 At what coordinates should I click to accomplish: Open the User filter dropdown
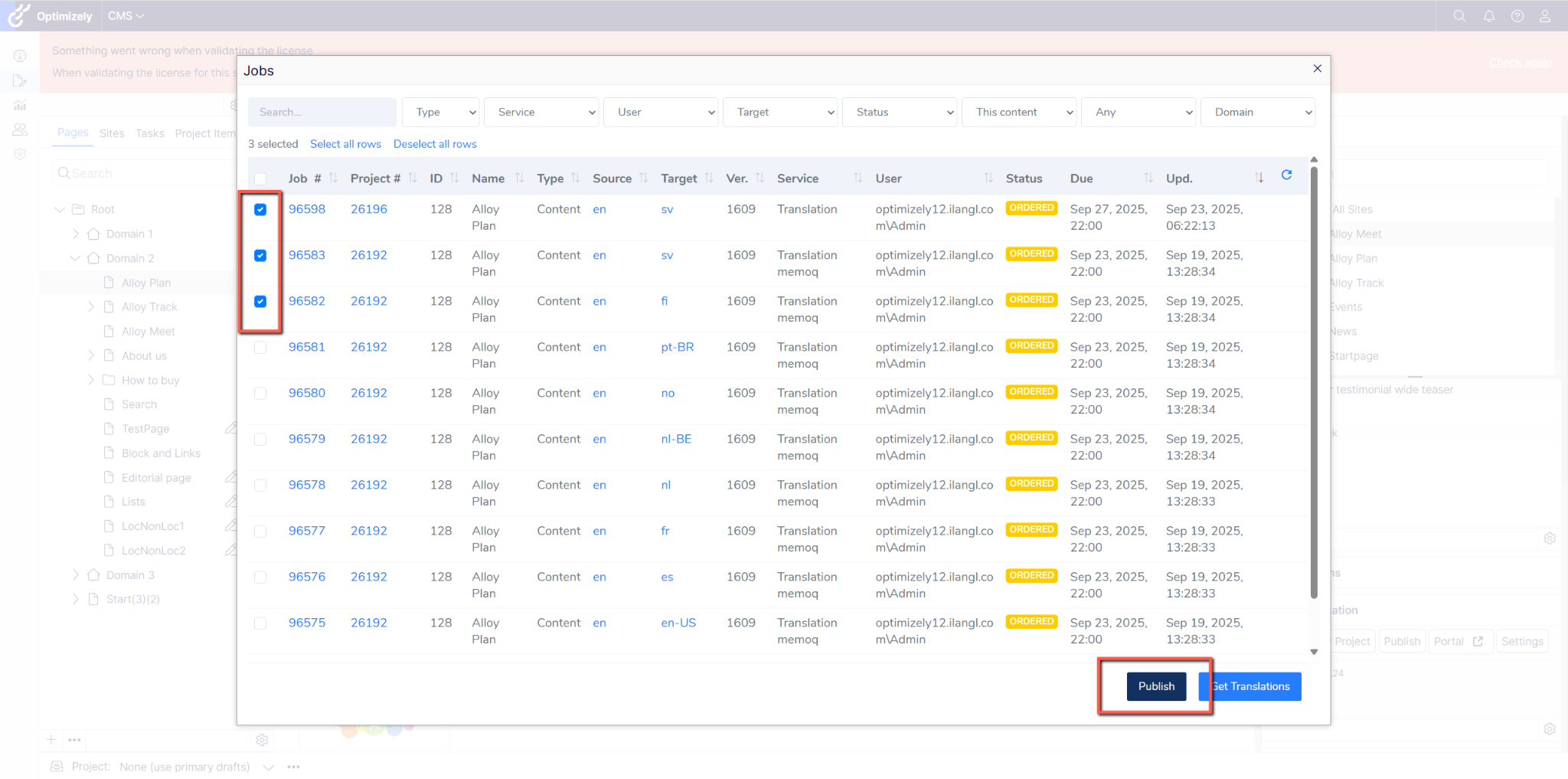(x=661, y=112)
